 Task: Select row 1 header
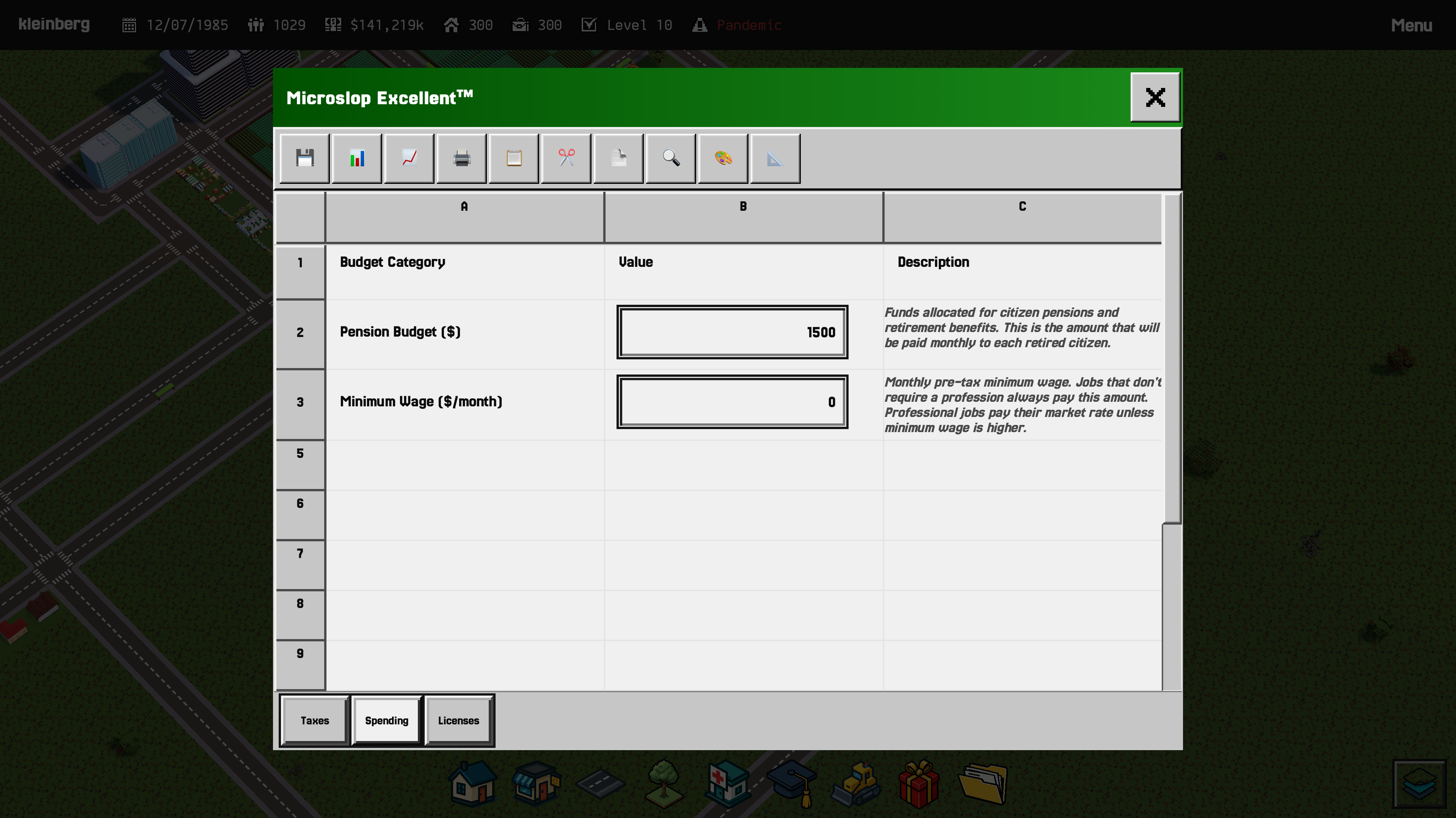point(300,272)
